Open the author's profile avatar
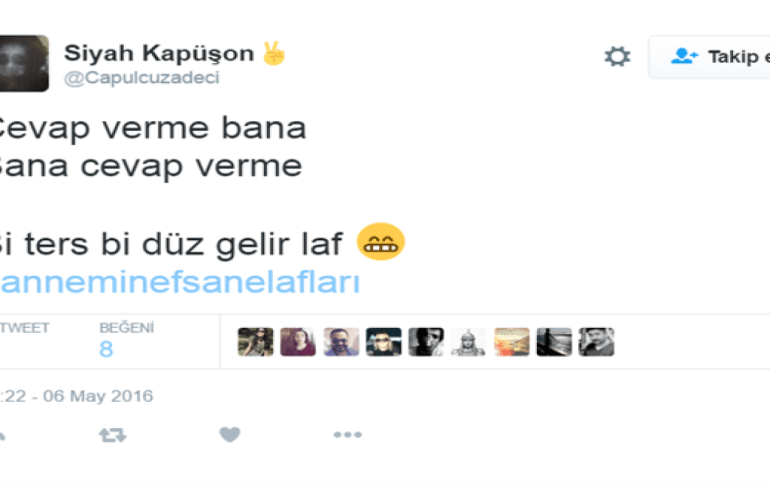This screenshot has height=485, width=770. tap(24, 63)
